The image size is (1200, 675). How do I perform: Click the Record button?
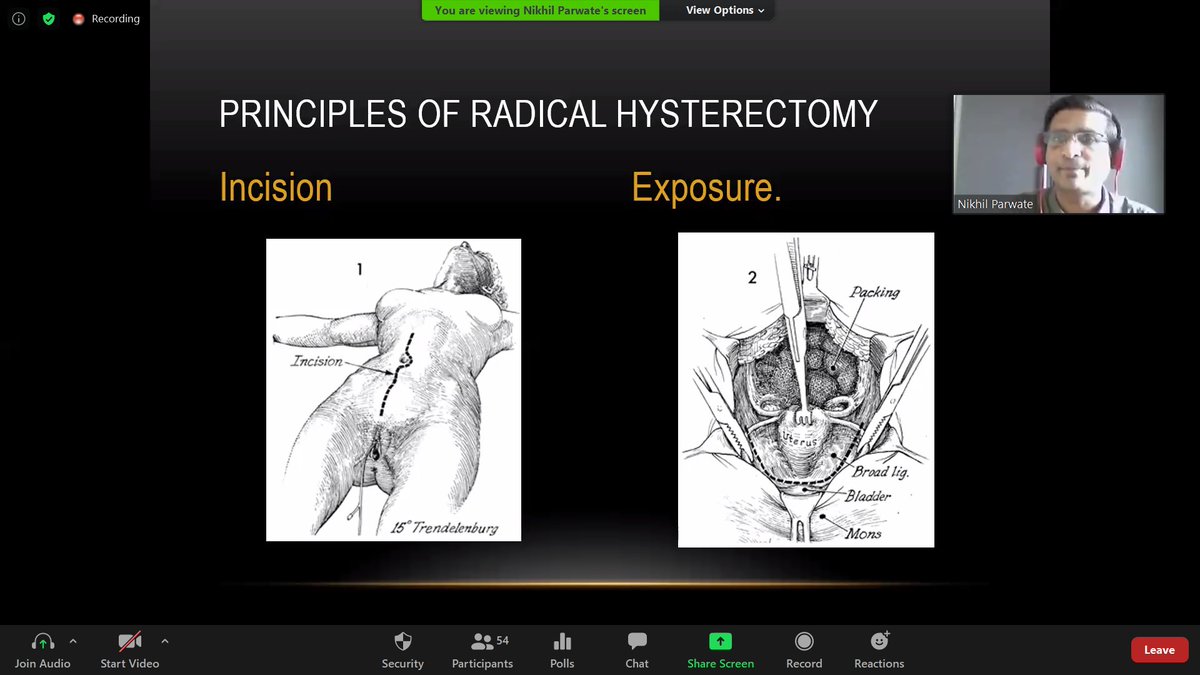click(804, 650)
